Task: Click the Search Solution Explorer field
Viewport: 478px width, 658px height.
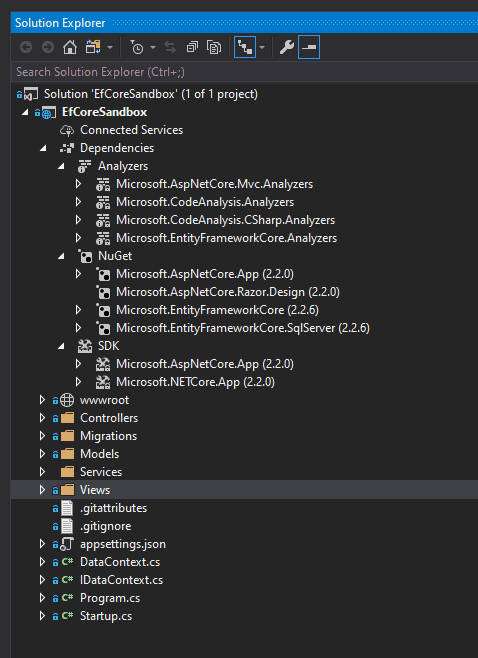Action: tap(244, 72)
